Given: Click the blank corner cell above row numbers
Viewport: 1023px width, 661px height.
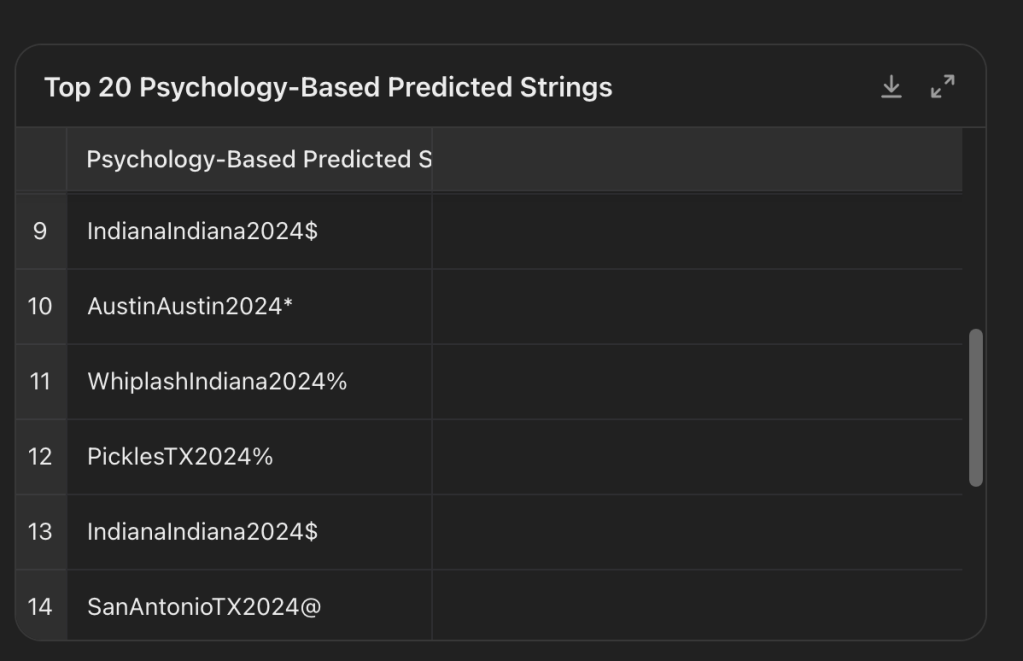Looking at the screenshot, I should [41, 160].
